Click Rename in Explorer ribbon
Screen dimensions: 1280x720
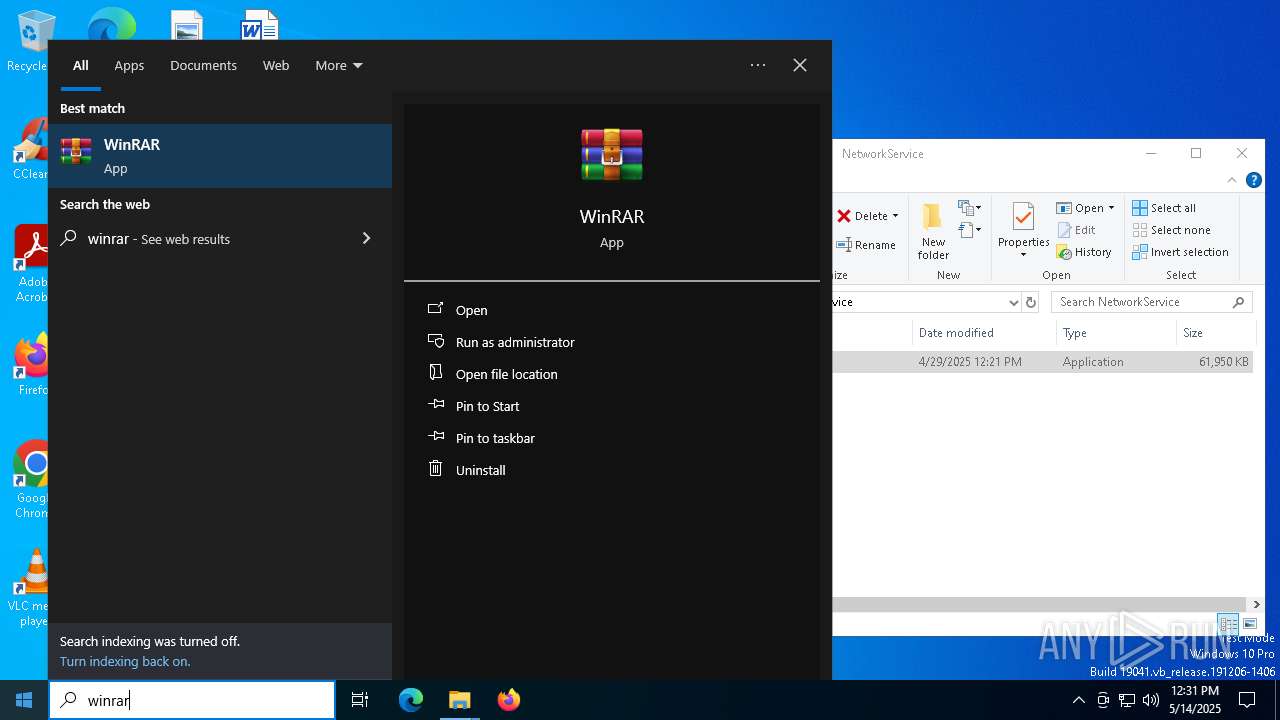[x=866, y=245]
